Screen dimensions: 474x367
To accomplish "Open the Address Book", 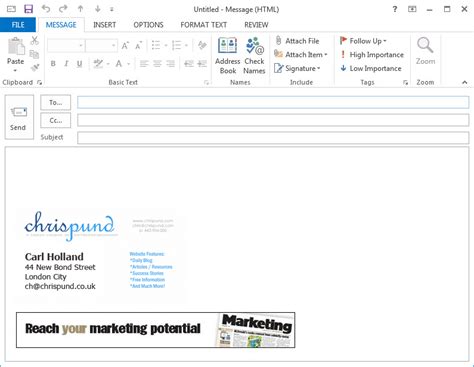I will (228, 56).
